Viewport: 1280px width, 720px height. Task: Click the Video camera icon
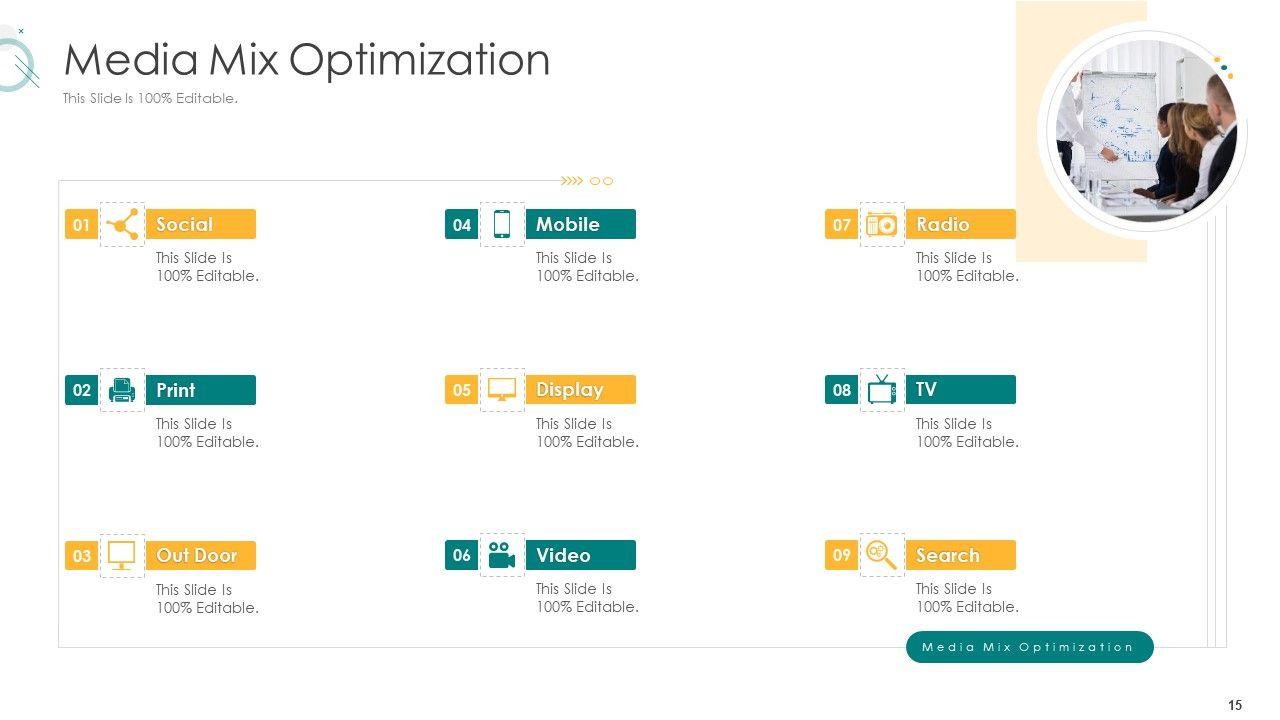502,555
